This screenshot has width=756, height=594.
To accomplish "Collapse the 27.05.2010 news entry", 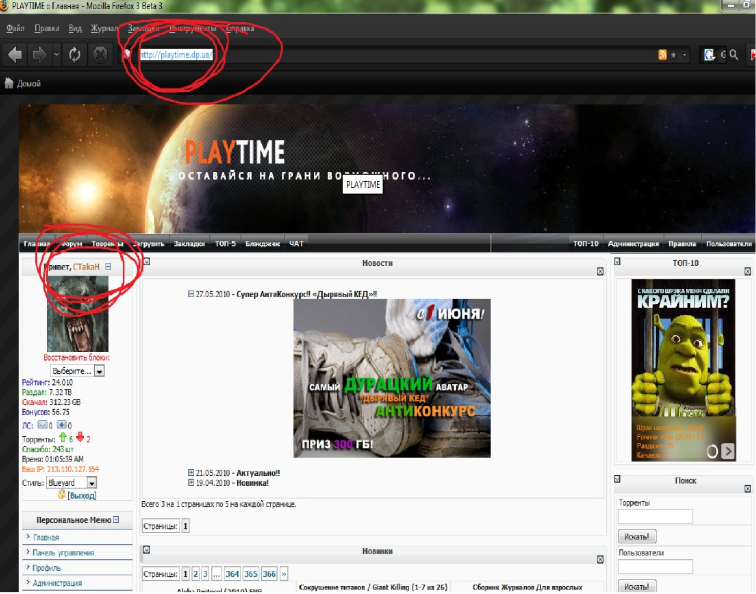I will point(191,294).
